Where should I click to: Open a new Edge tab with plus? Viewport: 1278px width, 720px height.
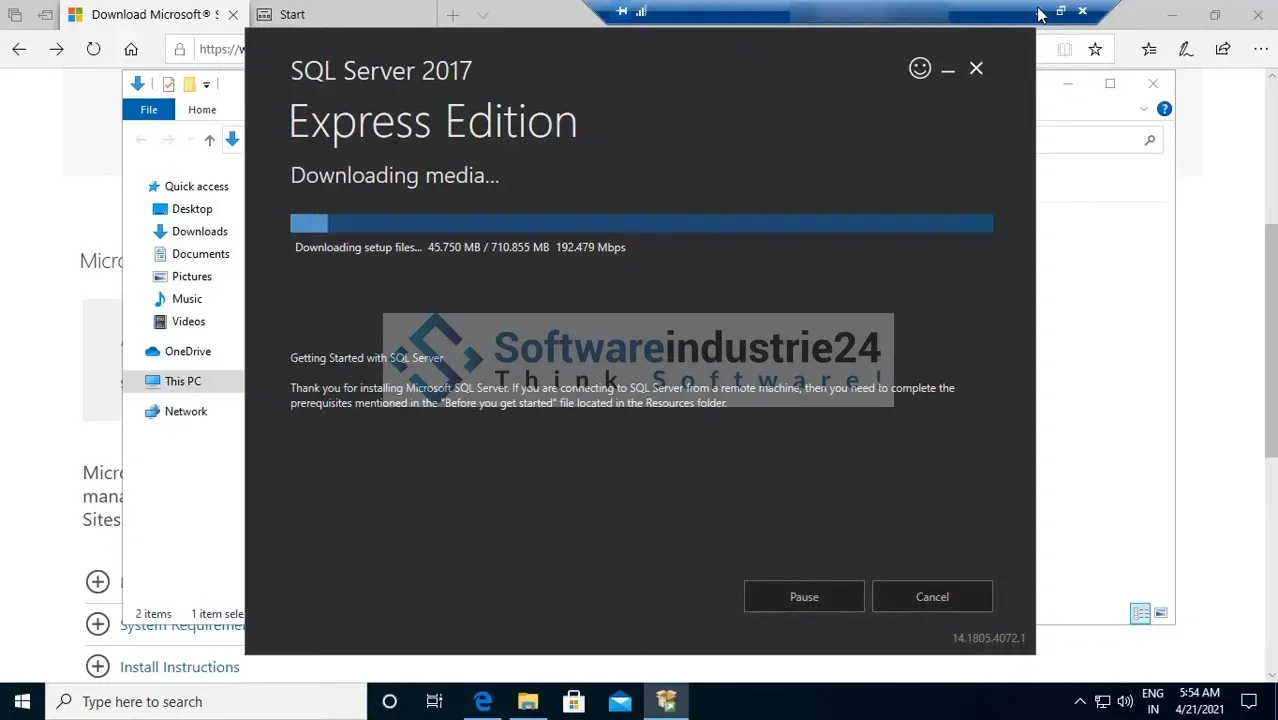click(x=453, y=15)
